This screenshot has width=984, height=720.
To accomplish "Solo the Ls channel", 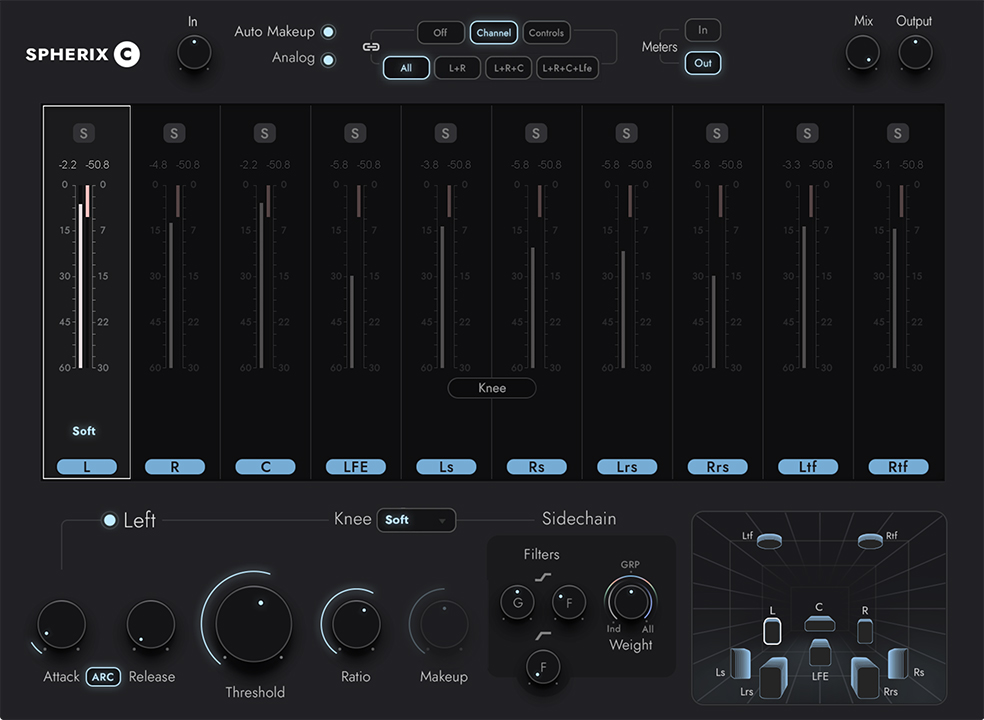I will tap(446, 133).
